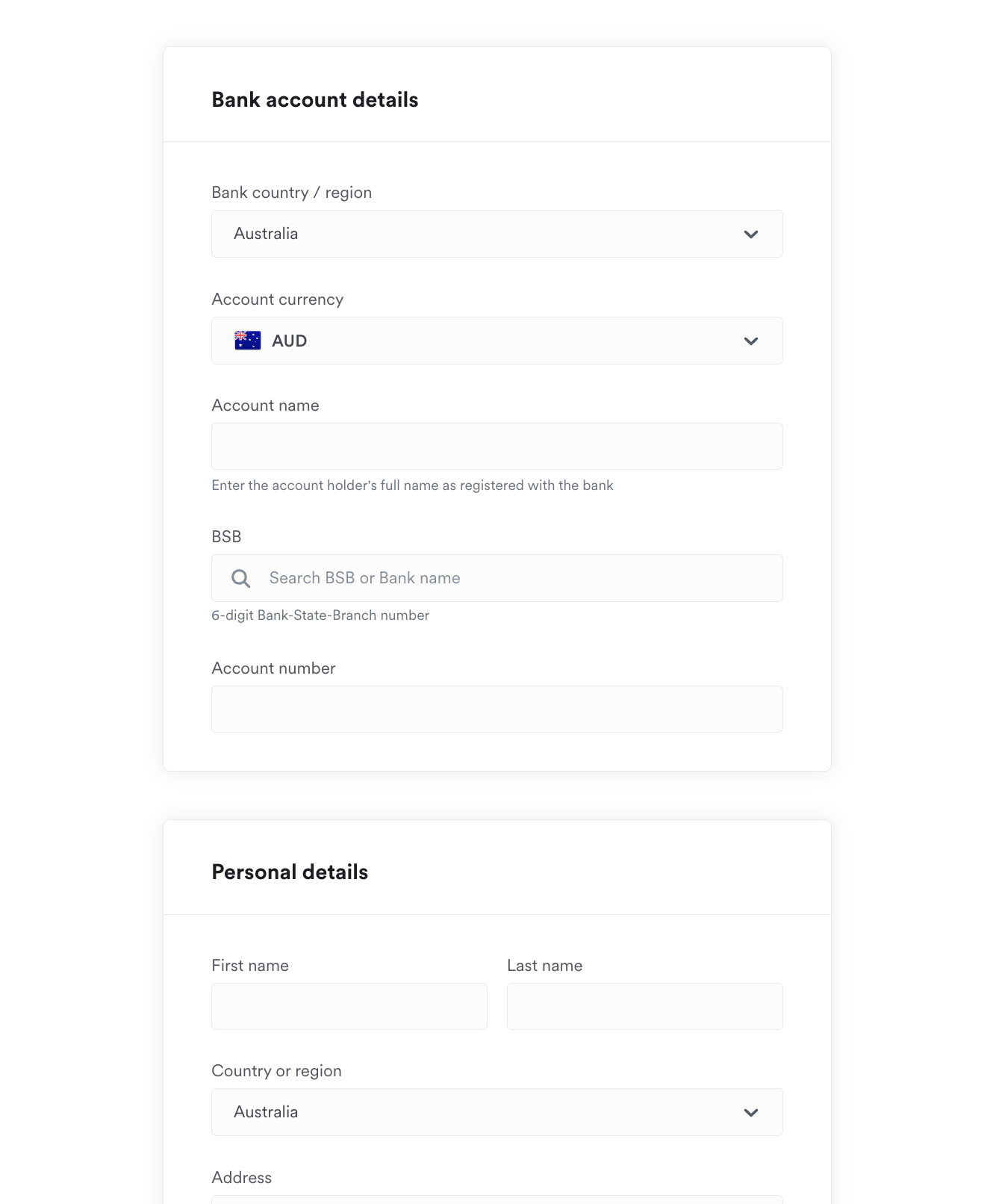Click the Bank account details heading
Image resolution: width=996 pixels, height=1204 pixels.
coord(315,100)
